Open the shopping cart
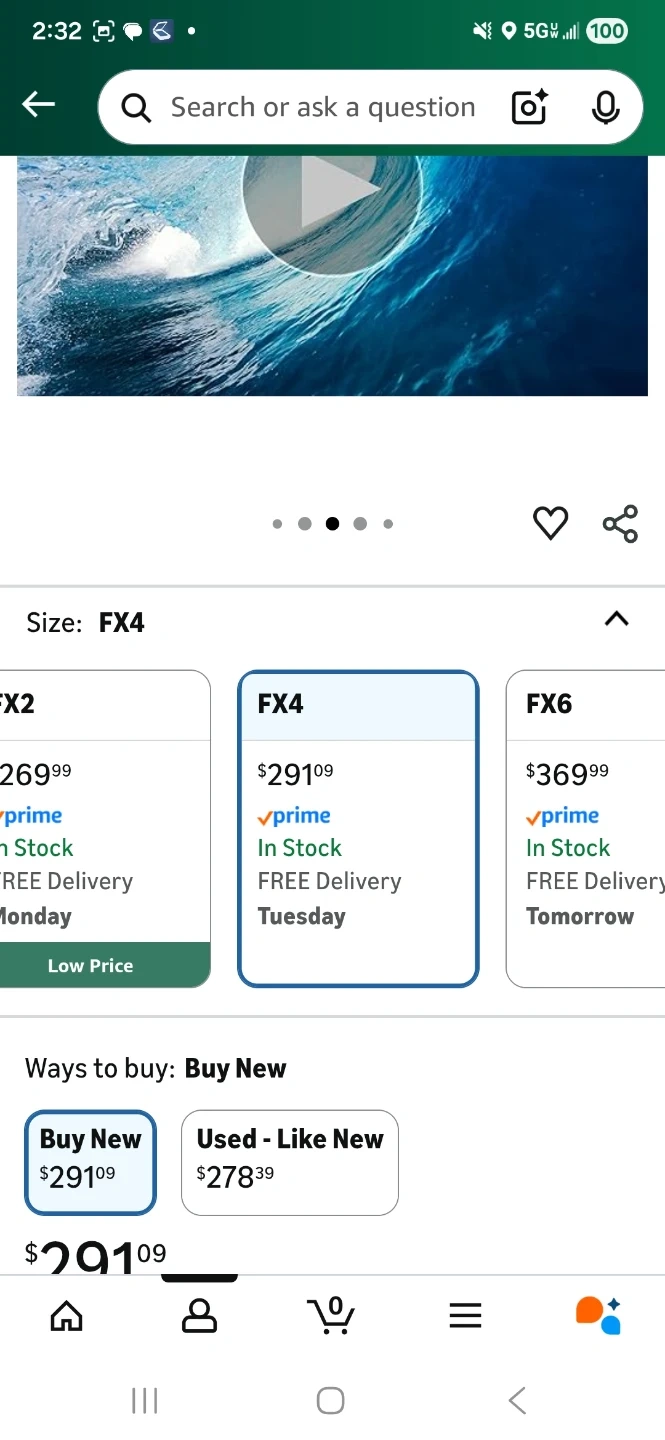The height and width of the screenshot is (1440, 665). pyautogui.click(x=331, y=1316)
